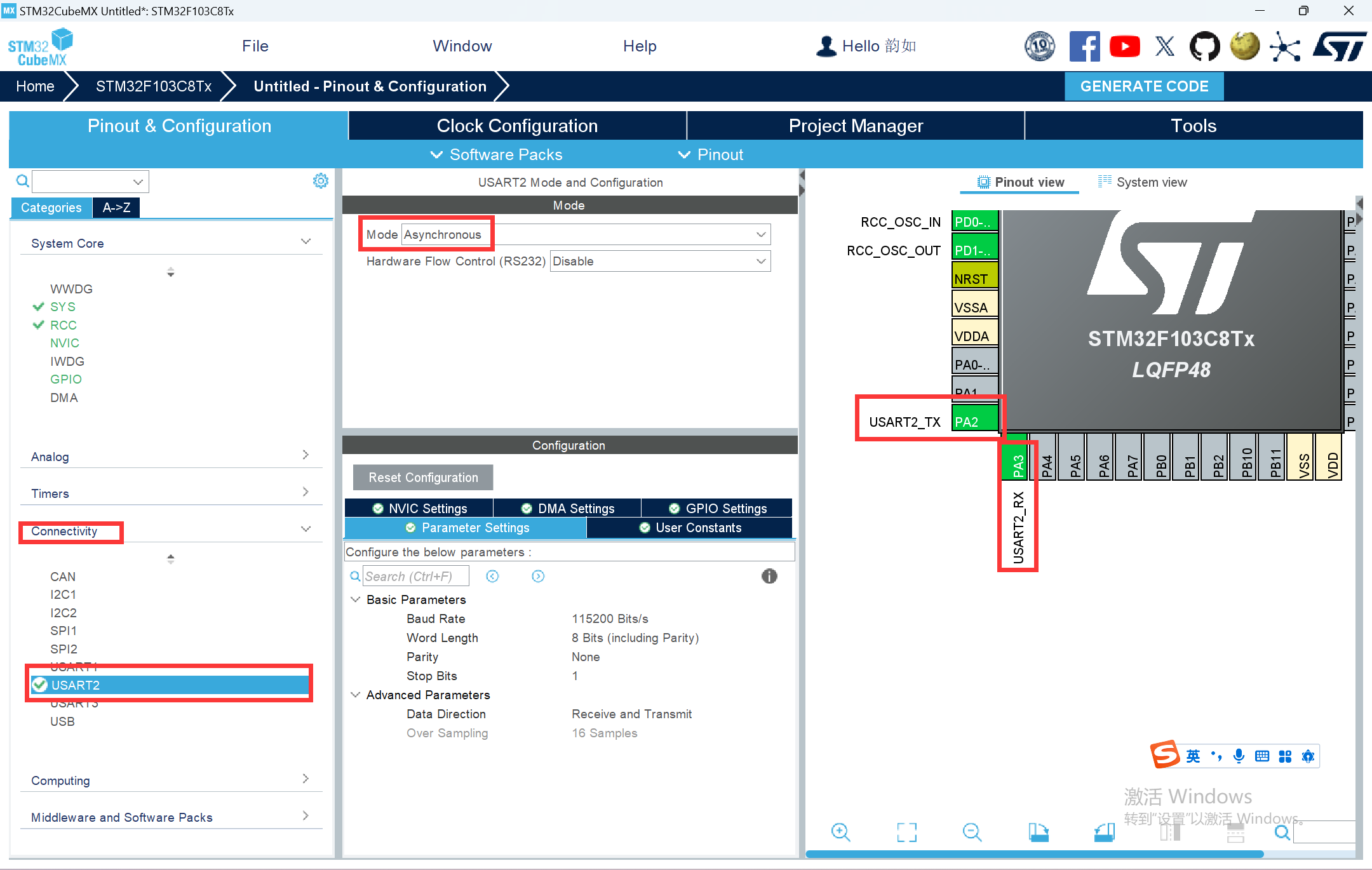Rotate the chip clockwise

(x=1039, y=832)
